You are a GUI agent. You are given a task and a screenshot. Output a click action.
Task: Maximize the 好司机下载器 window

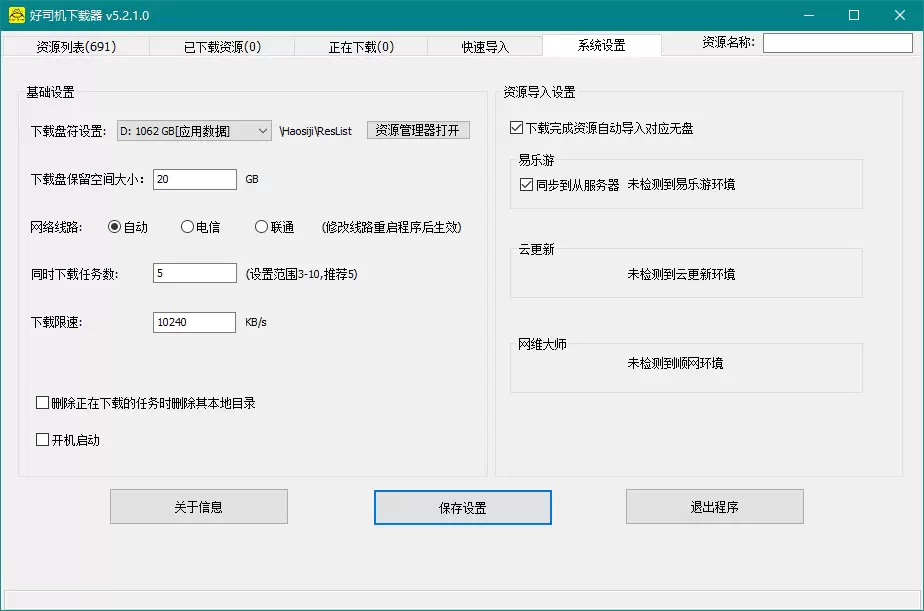coord(854,15)
